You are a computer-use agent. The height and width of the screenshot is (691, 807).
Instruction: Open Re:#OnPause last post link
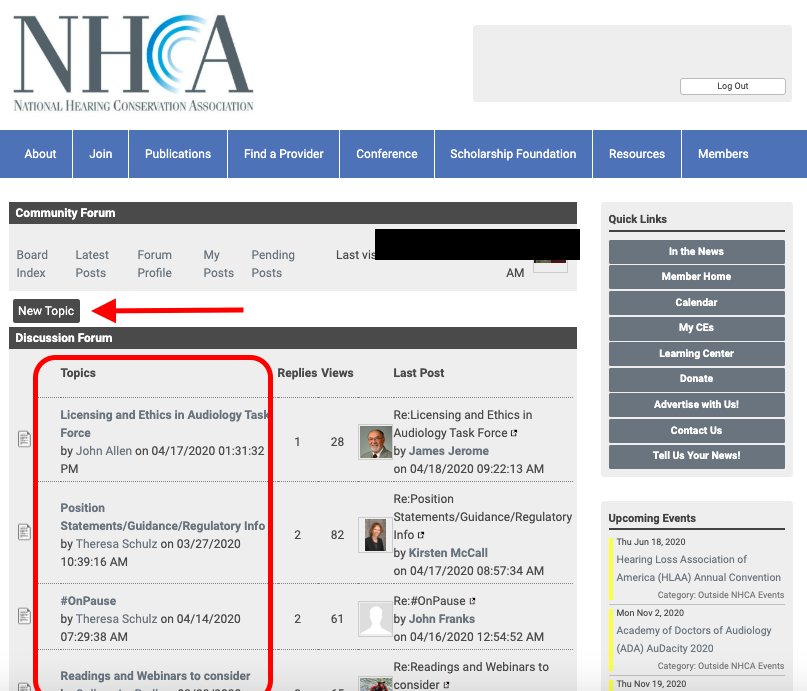[429, 601]
